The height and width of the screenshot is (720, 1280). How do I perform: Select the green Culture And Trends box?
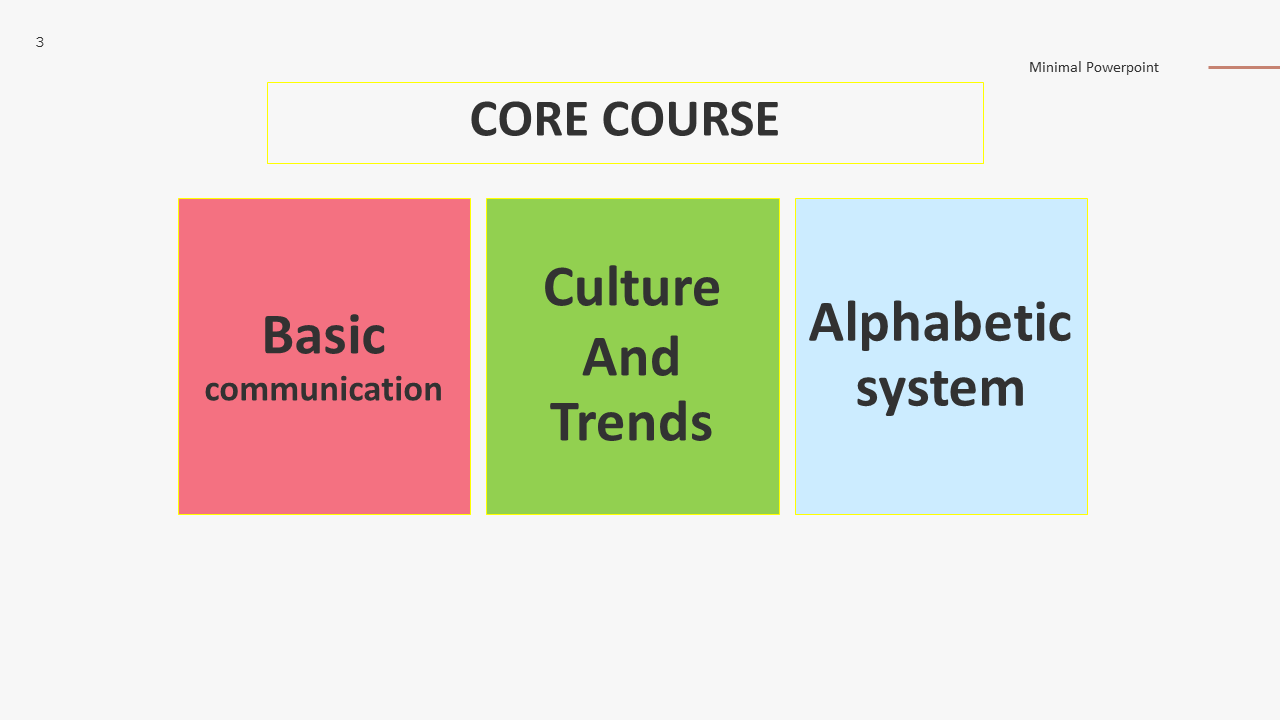coord(632,356)
